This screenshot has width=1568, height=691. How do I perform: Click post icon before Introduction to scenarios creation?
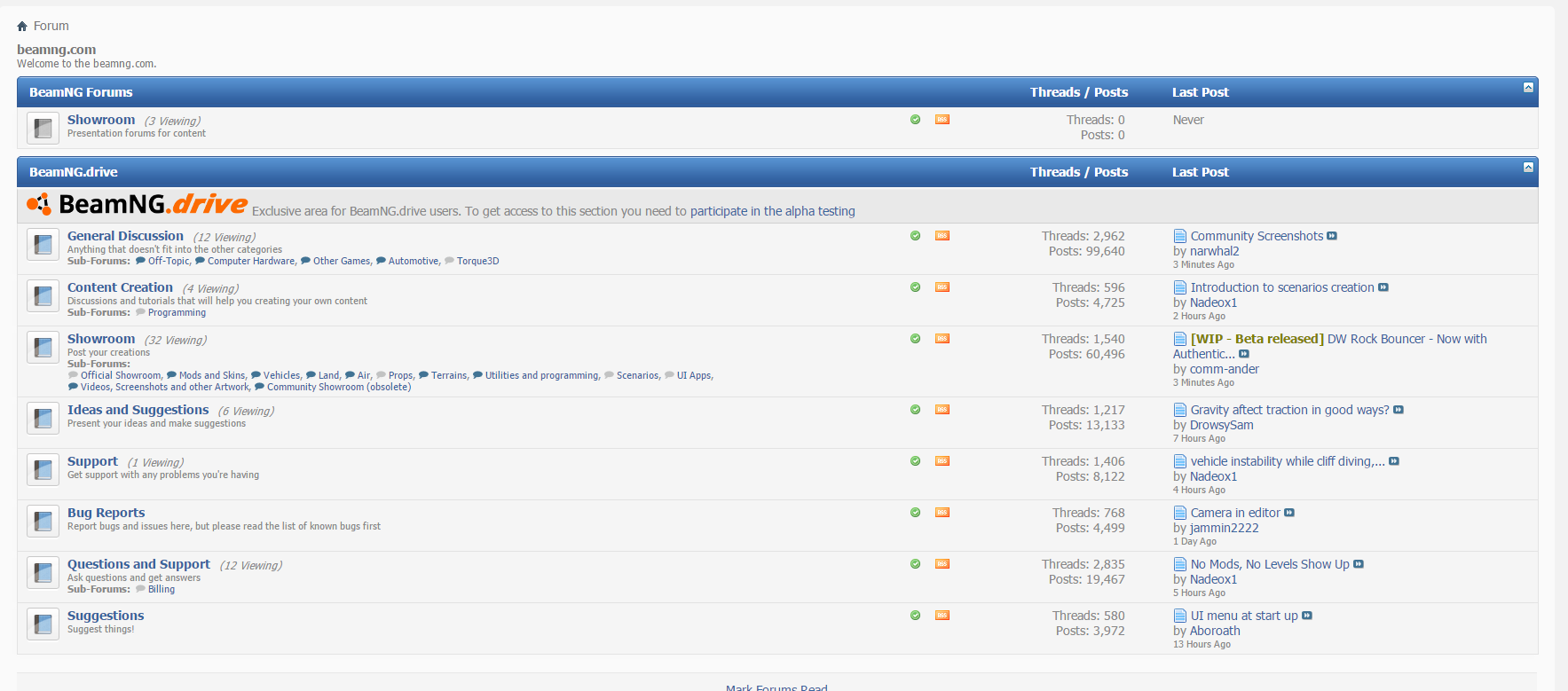click(1180, 287)
